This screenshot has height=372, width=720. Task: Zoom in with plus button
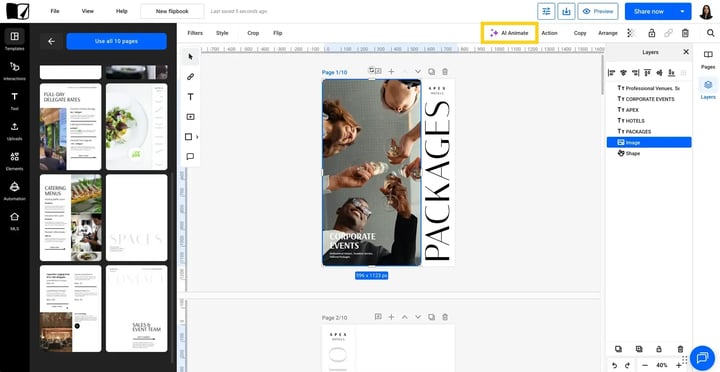pos(679,366)
